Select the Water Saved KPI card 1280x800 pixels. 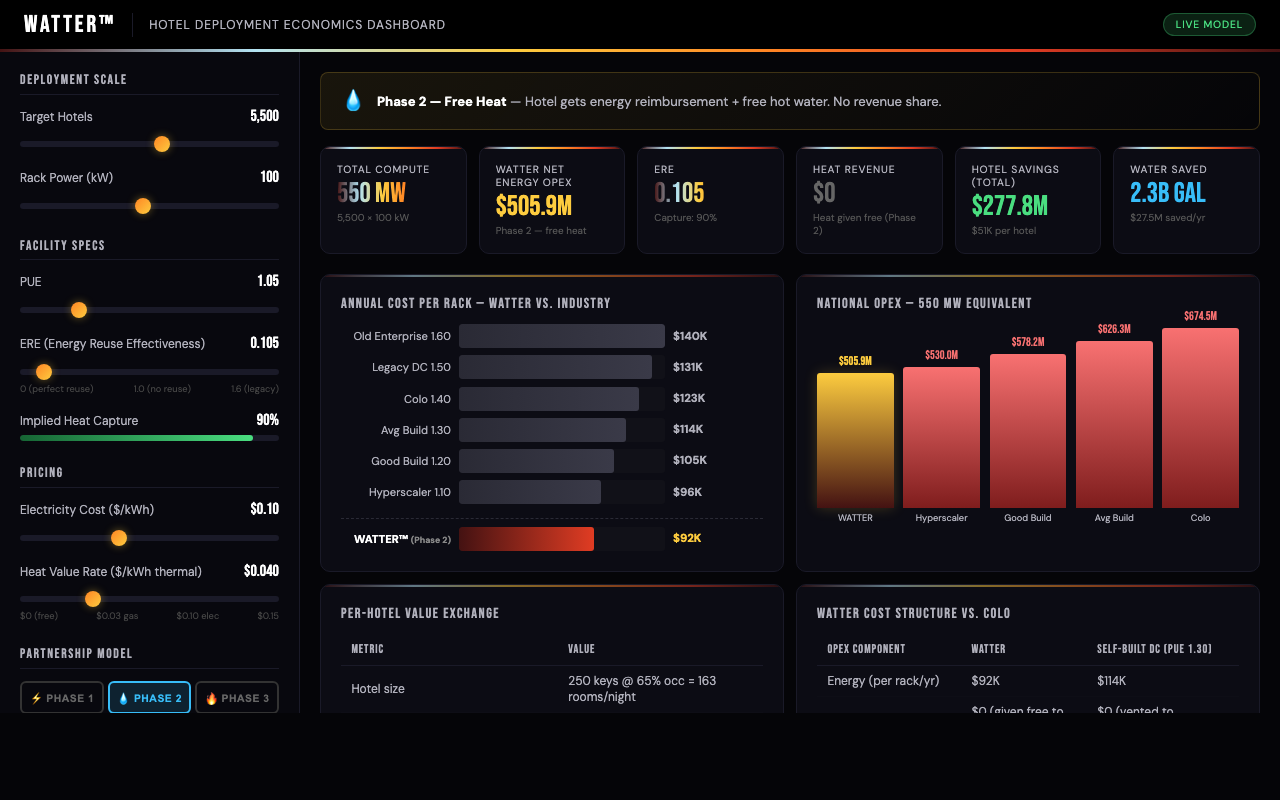click(x=1185, y=200)
